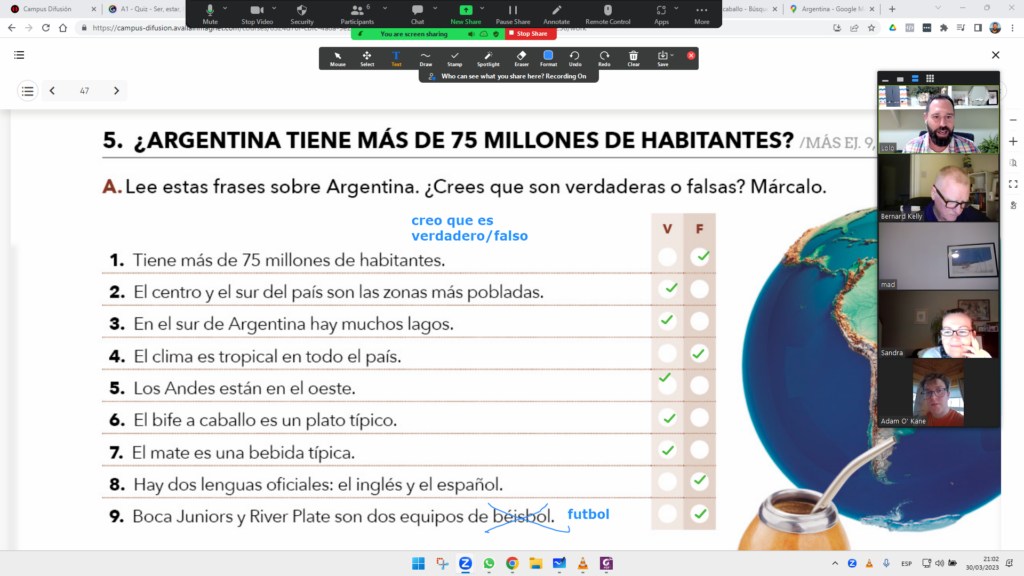
Task: Enable the Spotlight annotation tool
Action: point(488,59)
